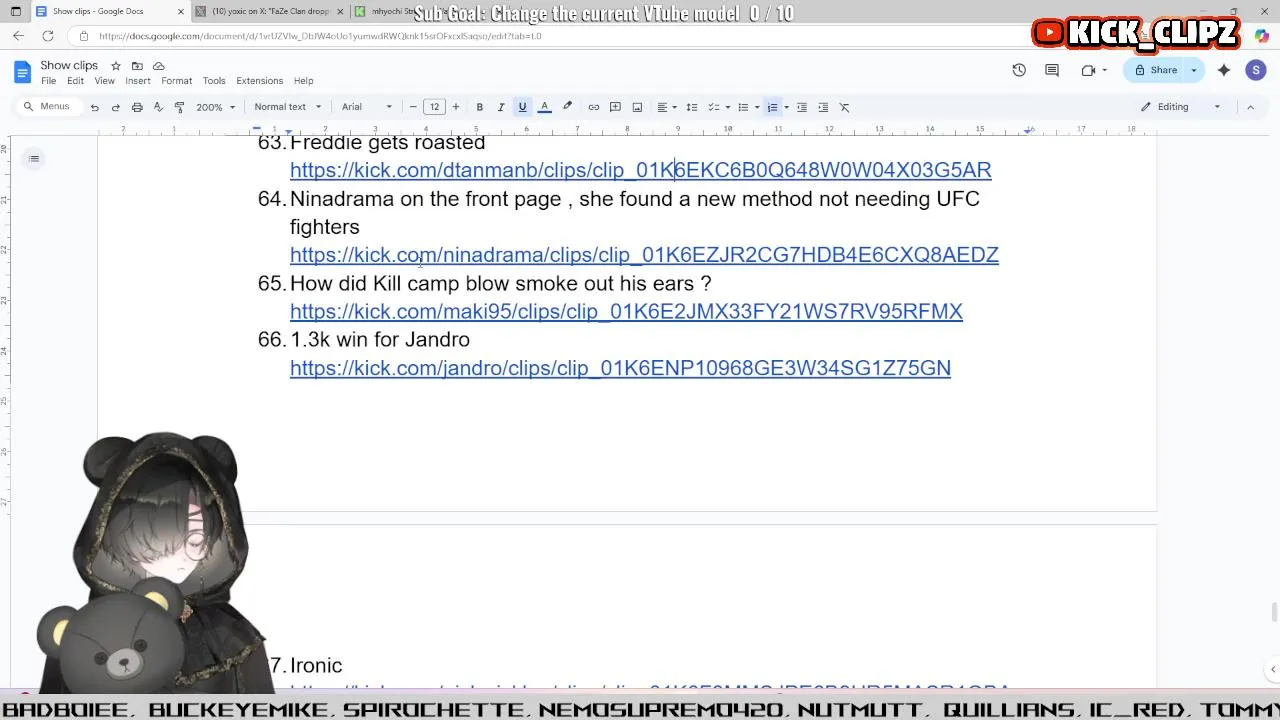
Task: Go back in browser history
Action: point(18,36)
